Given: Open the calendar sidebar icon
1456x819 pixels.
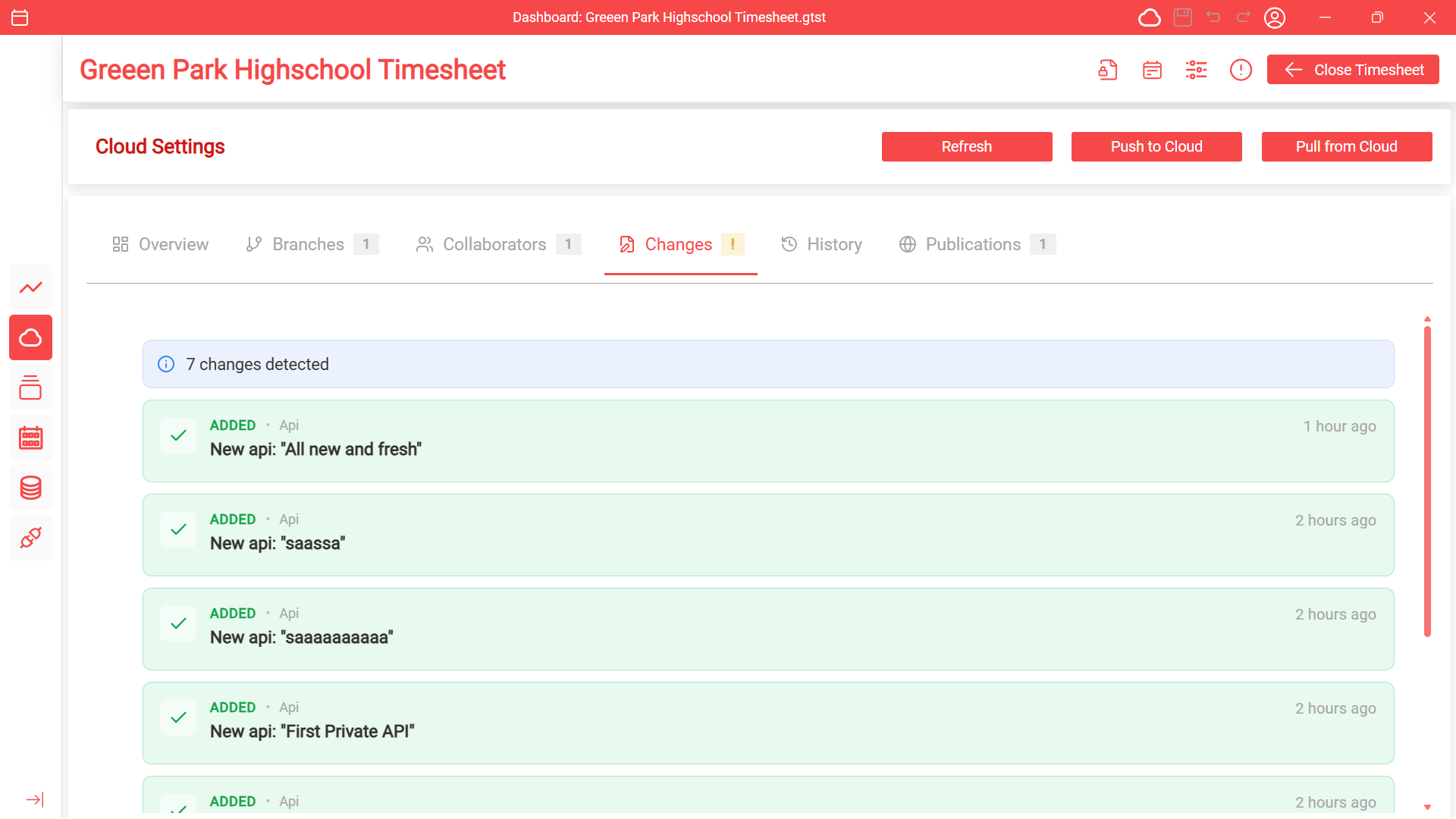Looking at the screenshot, I should click(x=31, y=438).
